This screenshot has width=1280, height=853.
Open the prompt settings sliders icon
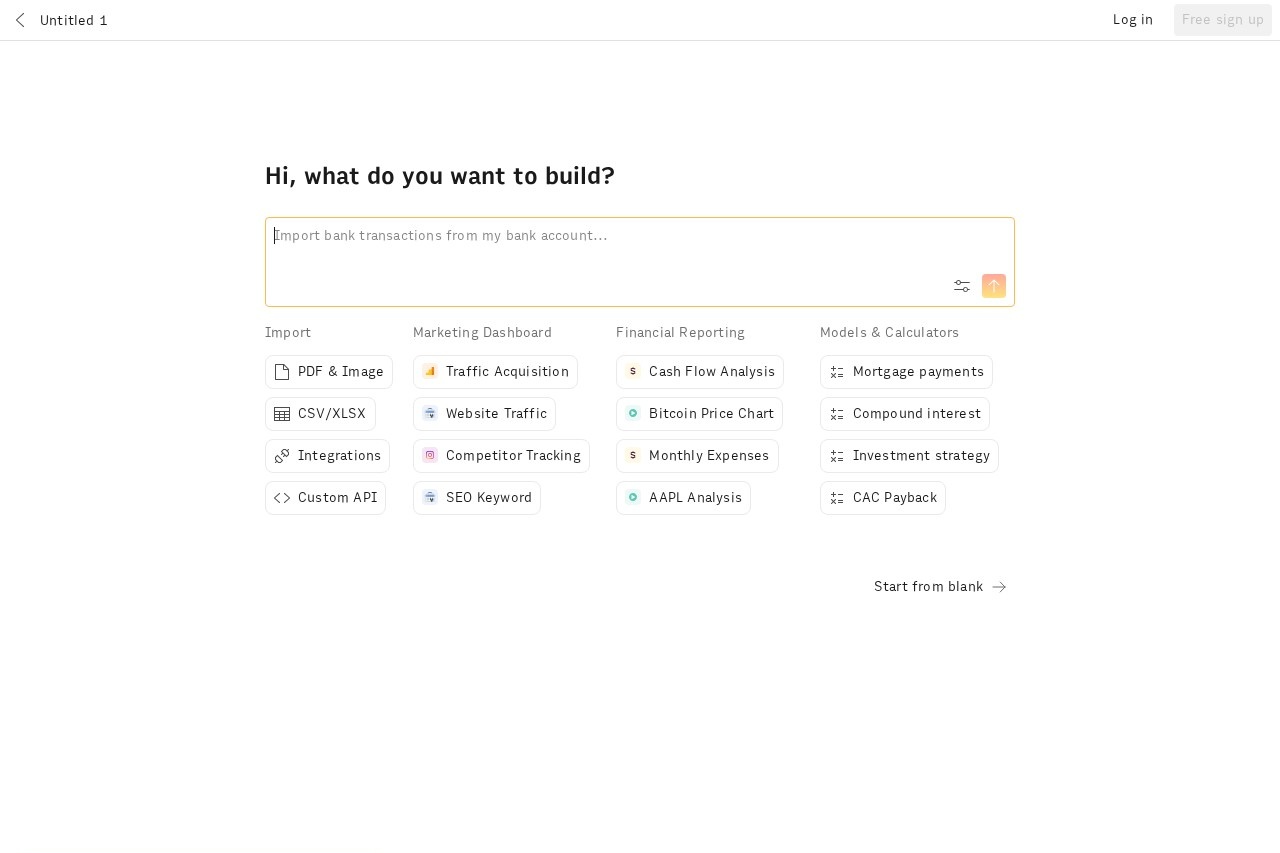click(x=961, y=286)
